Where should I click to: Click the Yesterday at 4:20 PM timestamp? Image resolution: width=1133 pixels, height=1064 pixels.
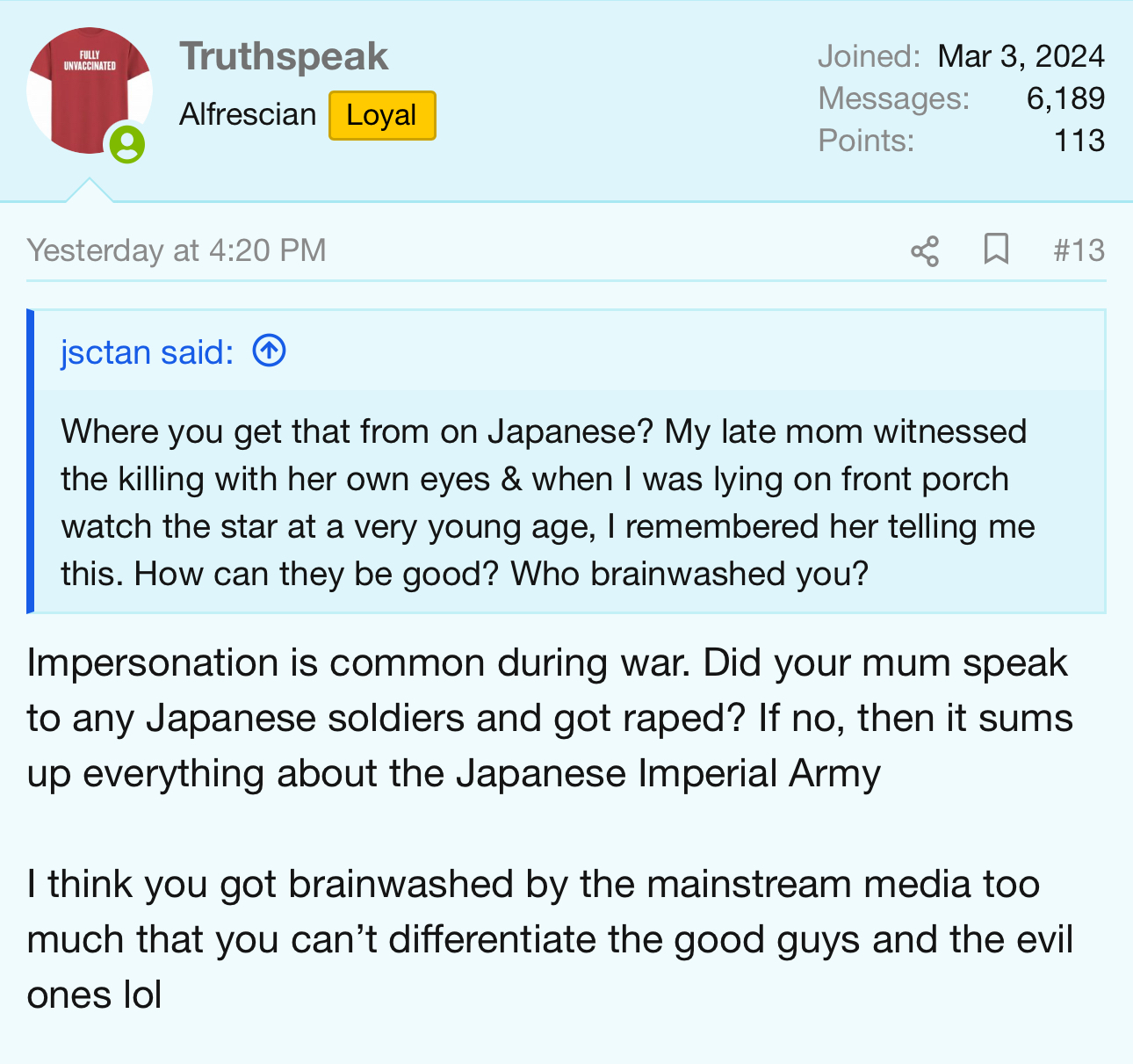(177, 250)
